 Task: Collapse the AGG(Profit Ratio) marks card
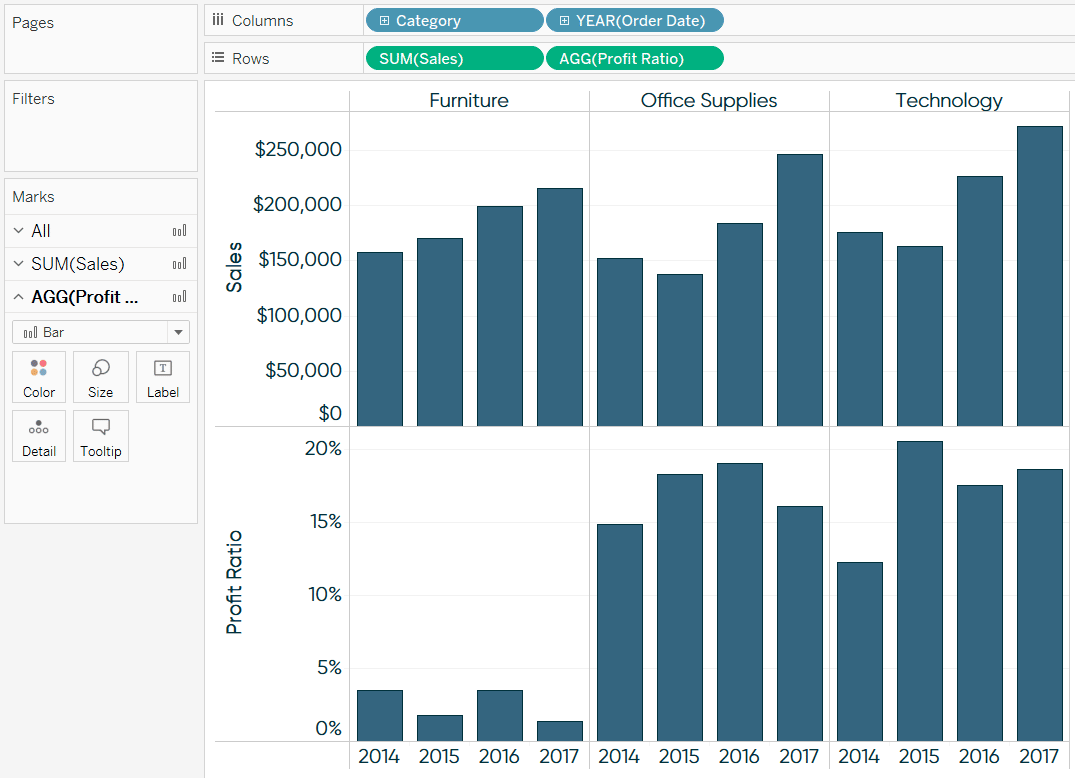coord(17,296)
